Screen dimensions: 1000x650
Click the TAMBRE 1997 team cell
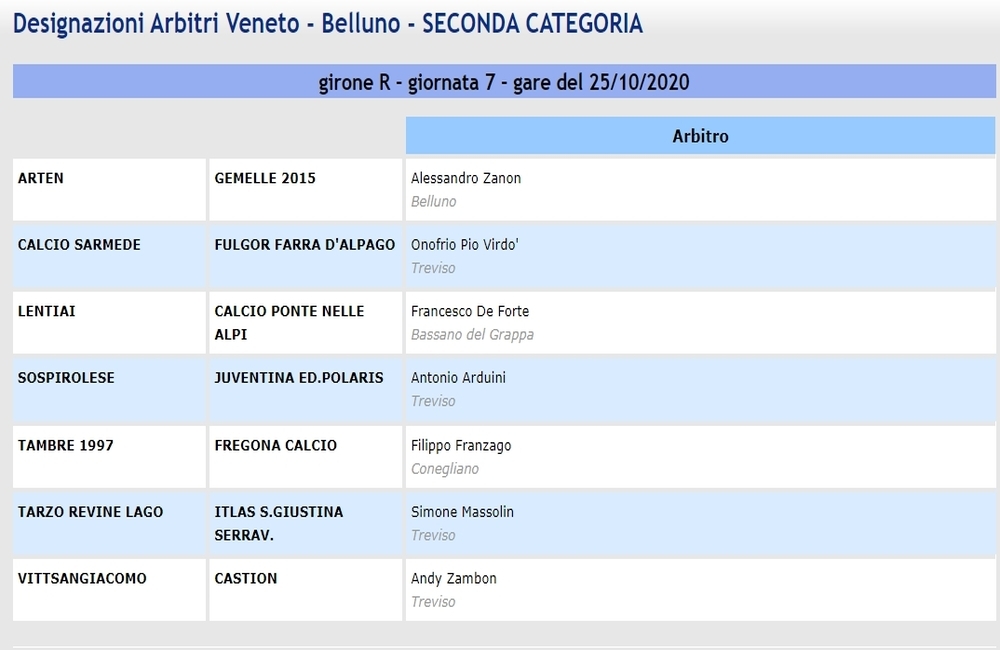click(x=109, y=457)
